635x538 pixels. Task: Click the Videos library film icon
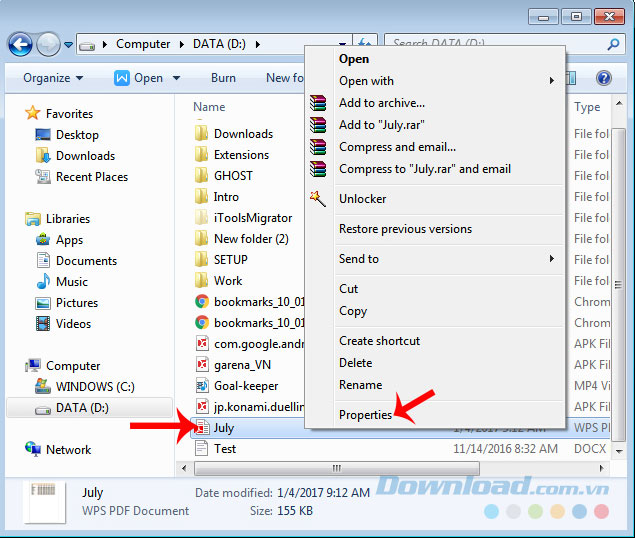[43, 324]
